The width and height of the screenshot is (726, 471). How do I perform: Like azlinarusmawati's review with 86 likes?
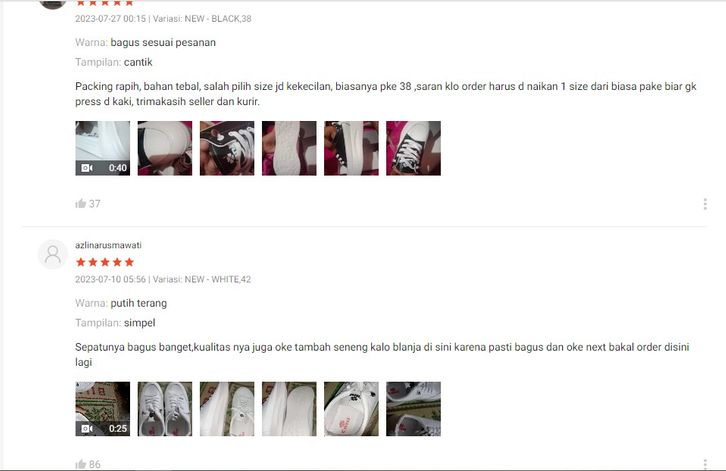[81, 464]
